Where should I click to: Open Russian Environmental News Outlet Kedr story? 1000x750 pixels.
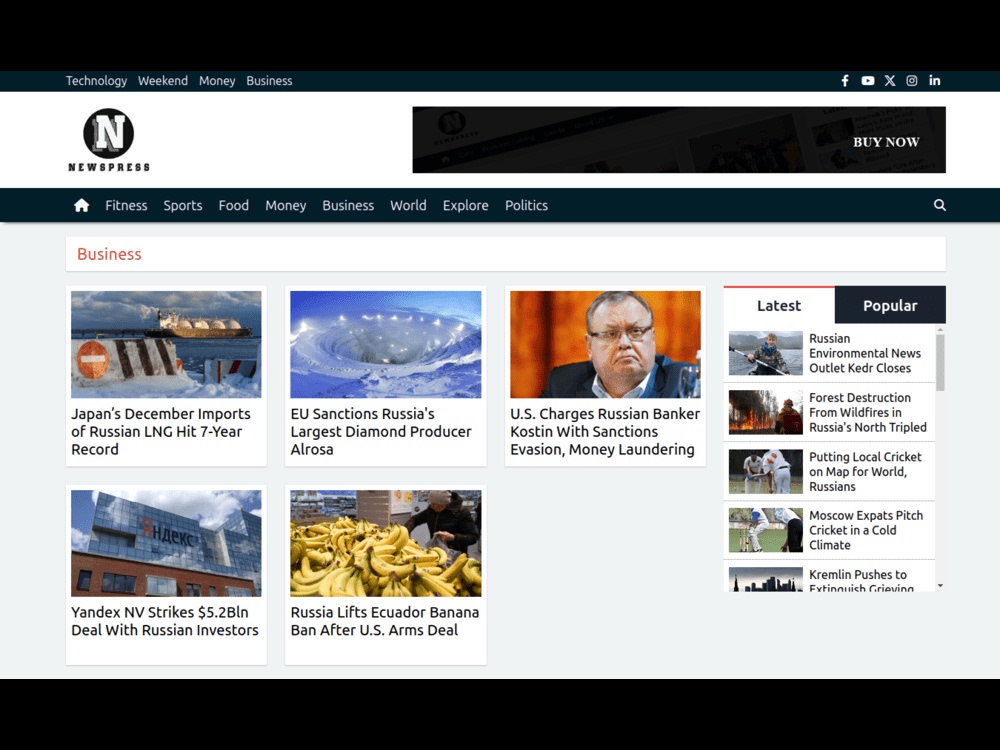[865, 353]
